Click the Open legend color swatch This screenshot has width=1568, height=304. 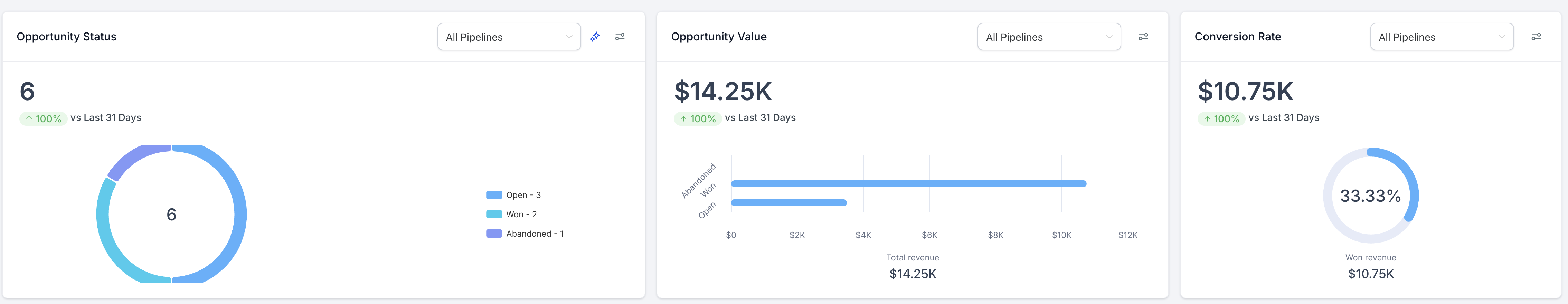coord(494,195)
